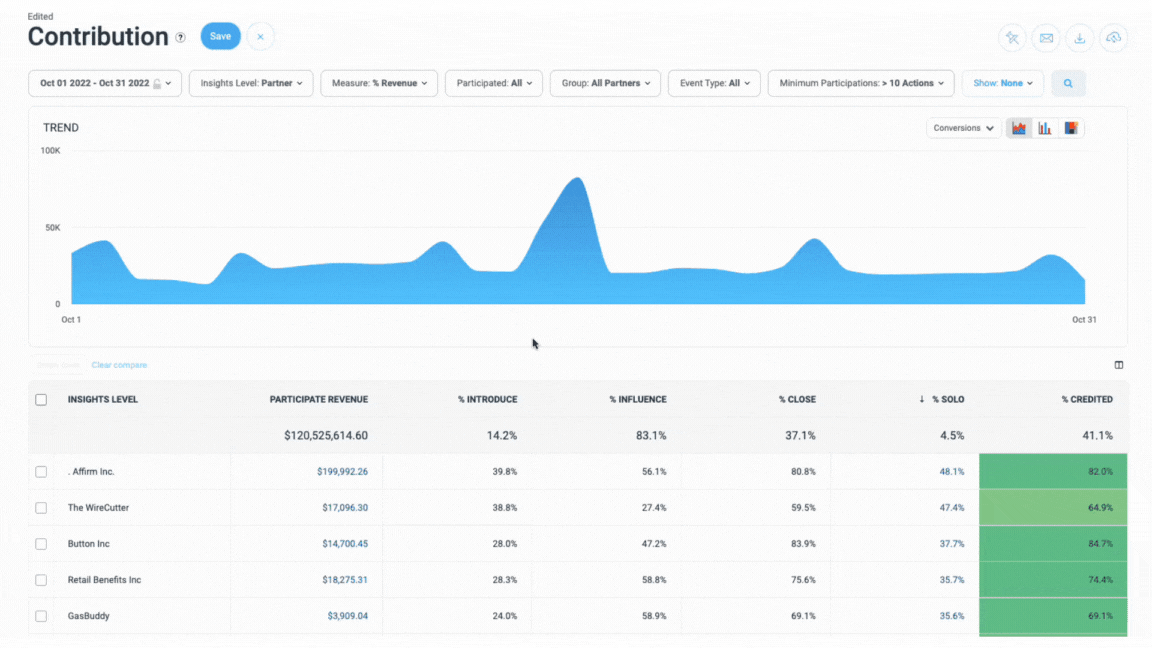Sort by the % Solo column header
Viewport: 1152px width, 648px height.
tap(947, 399)
